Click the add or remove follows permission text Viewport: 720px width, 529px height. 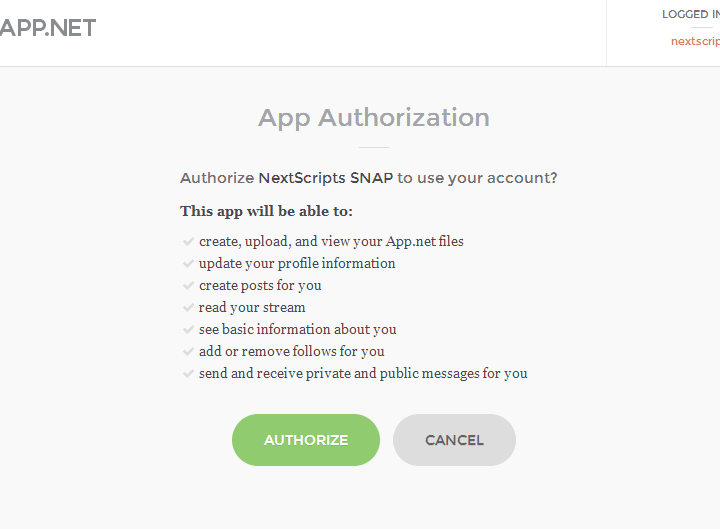tap(292, 352)
